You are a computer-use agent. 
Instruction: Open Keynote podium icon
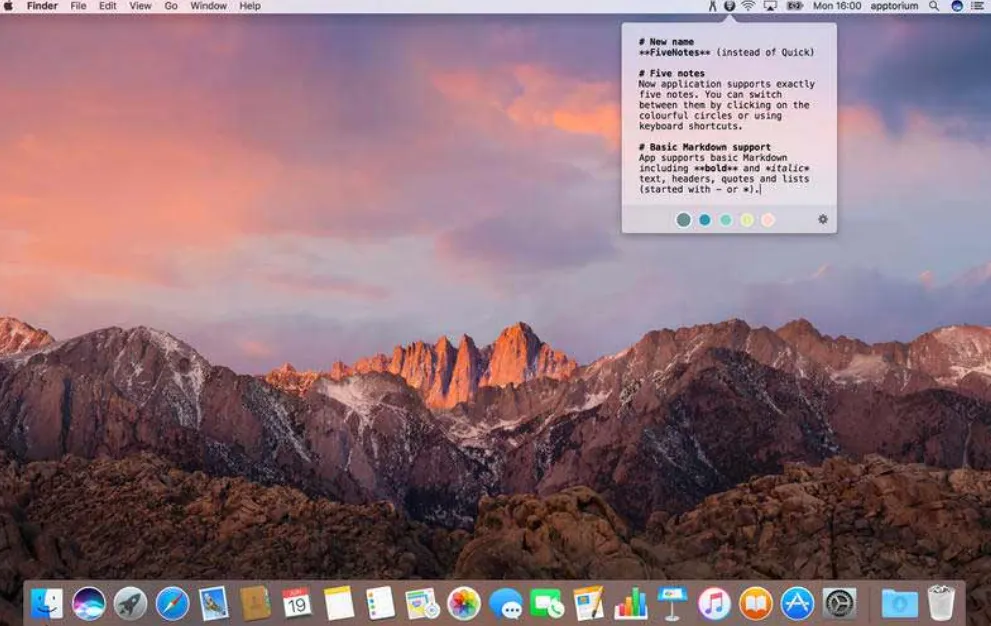(x=672, y=603)
